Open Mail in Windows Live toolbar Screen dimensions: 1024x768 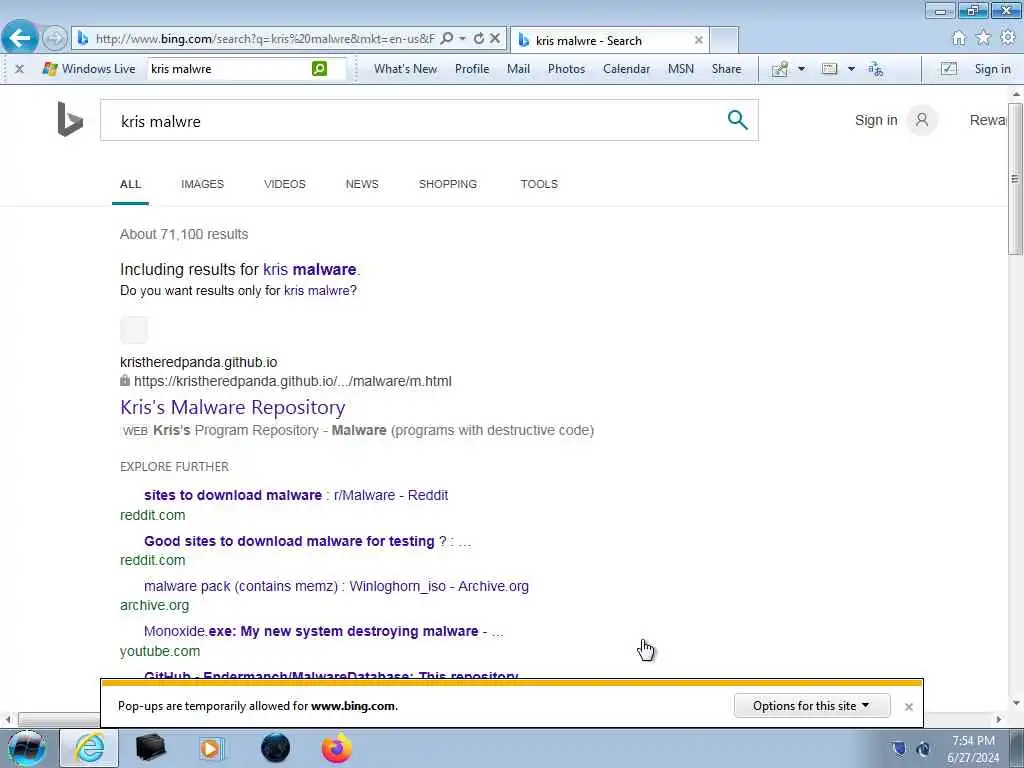point(519,69)
